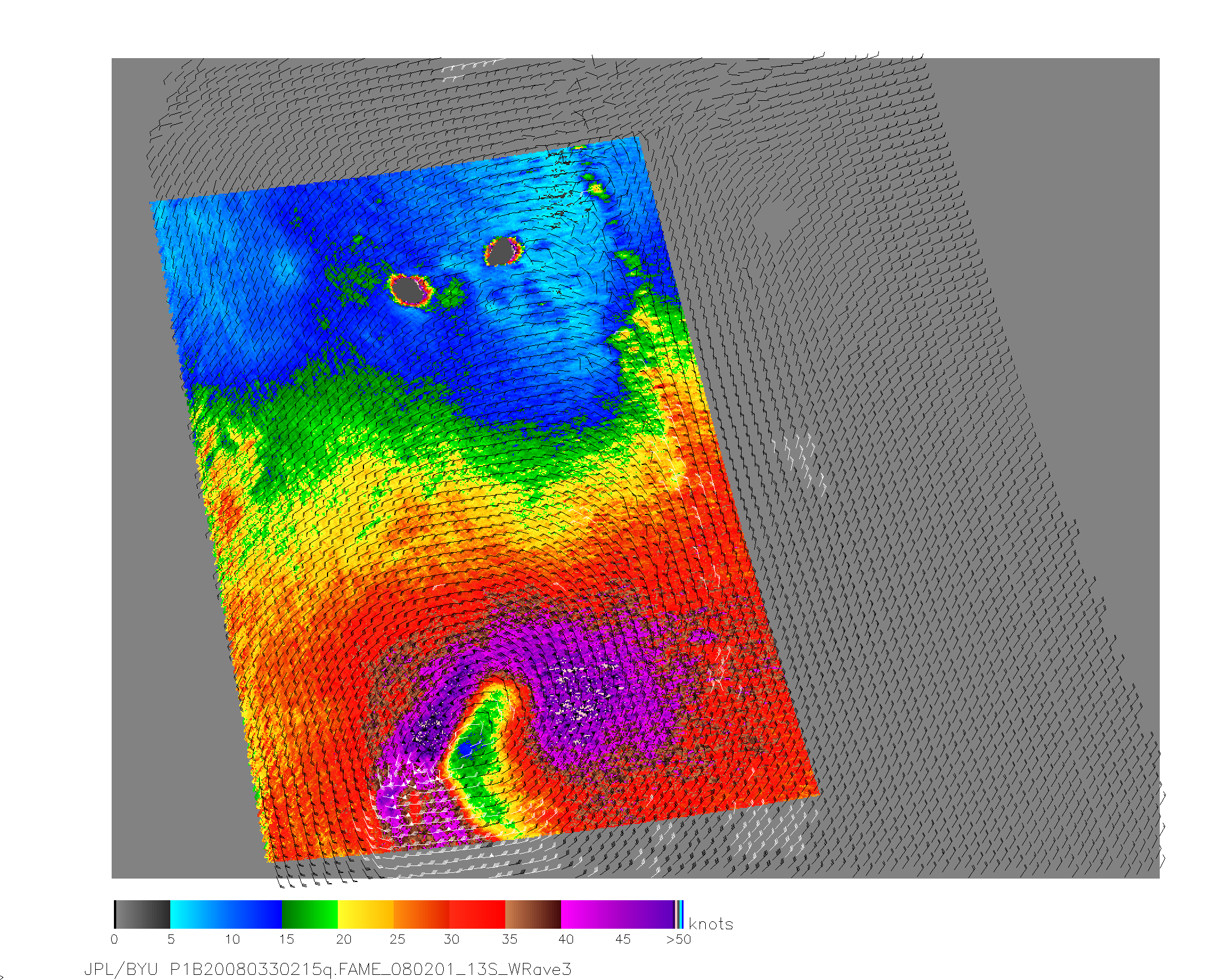Click the red 30-35 knots color segment
Screen dimensions: 1219x980
pos(477,914)
